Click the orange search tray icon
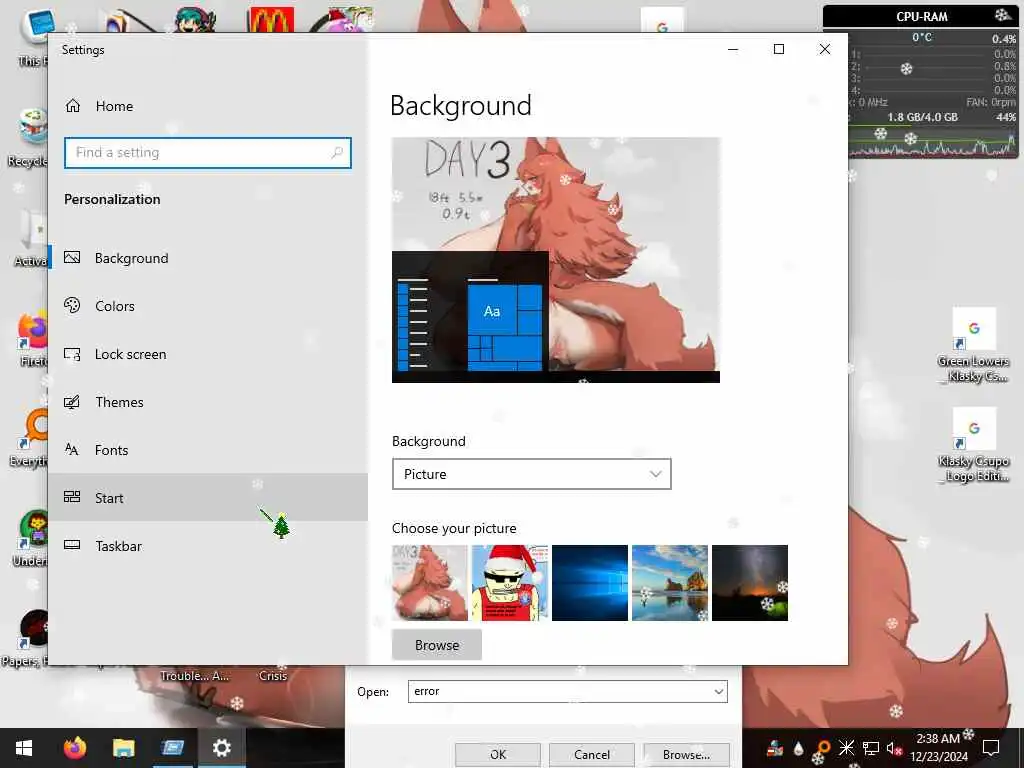The width and height of the screenshot is (1024, 768). point(822,748)
